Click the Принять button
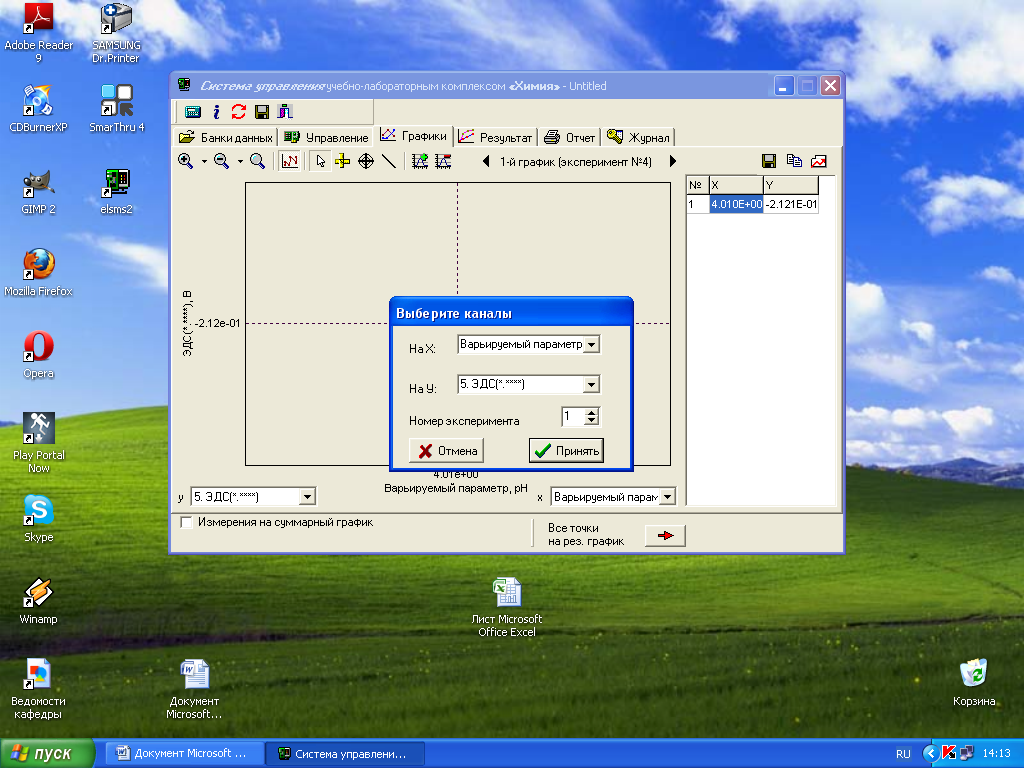Viewport: 1024px width, 768px height. pyautogui.click(x=566, y=451)
